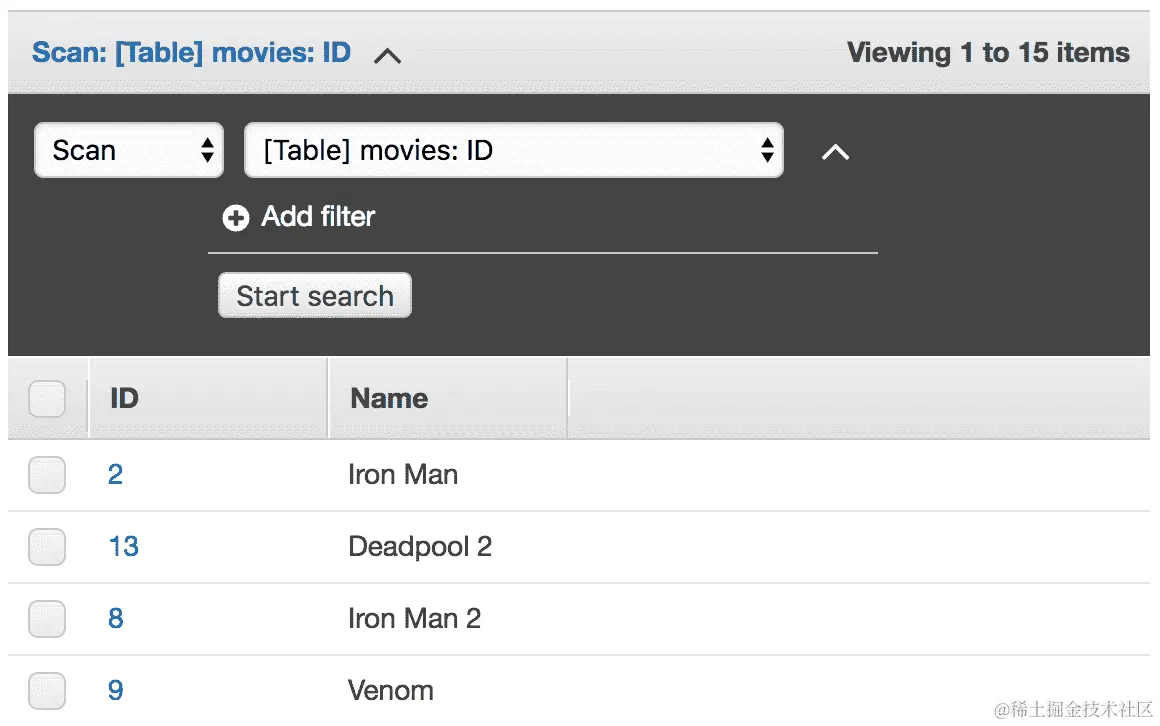This screenshot has width=1160, height=726.
Task: Collapse the blue Scan header chevron
Action: pos(387,56)
